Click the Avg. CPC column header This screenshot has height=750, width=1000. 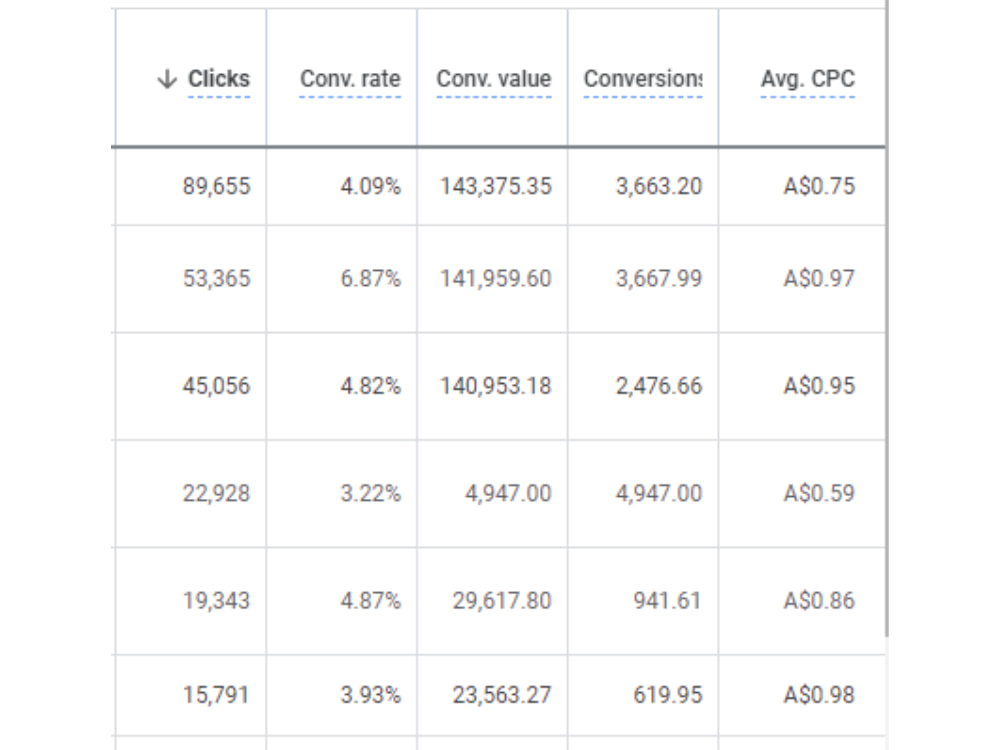[x=807, y=79]
